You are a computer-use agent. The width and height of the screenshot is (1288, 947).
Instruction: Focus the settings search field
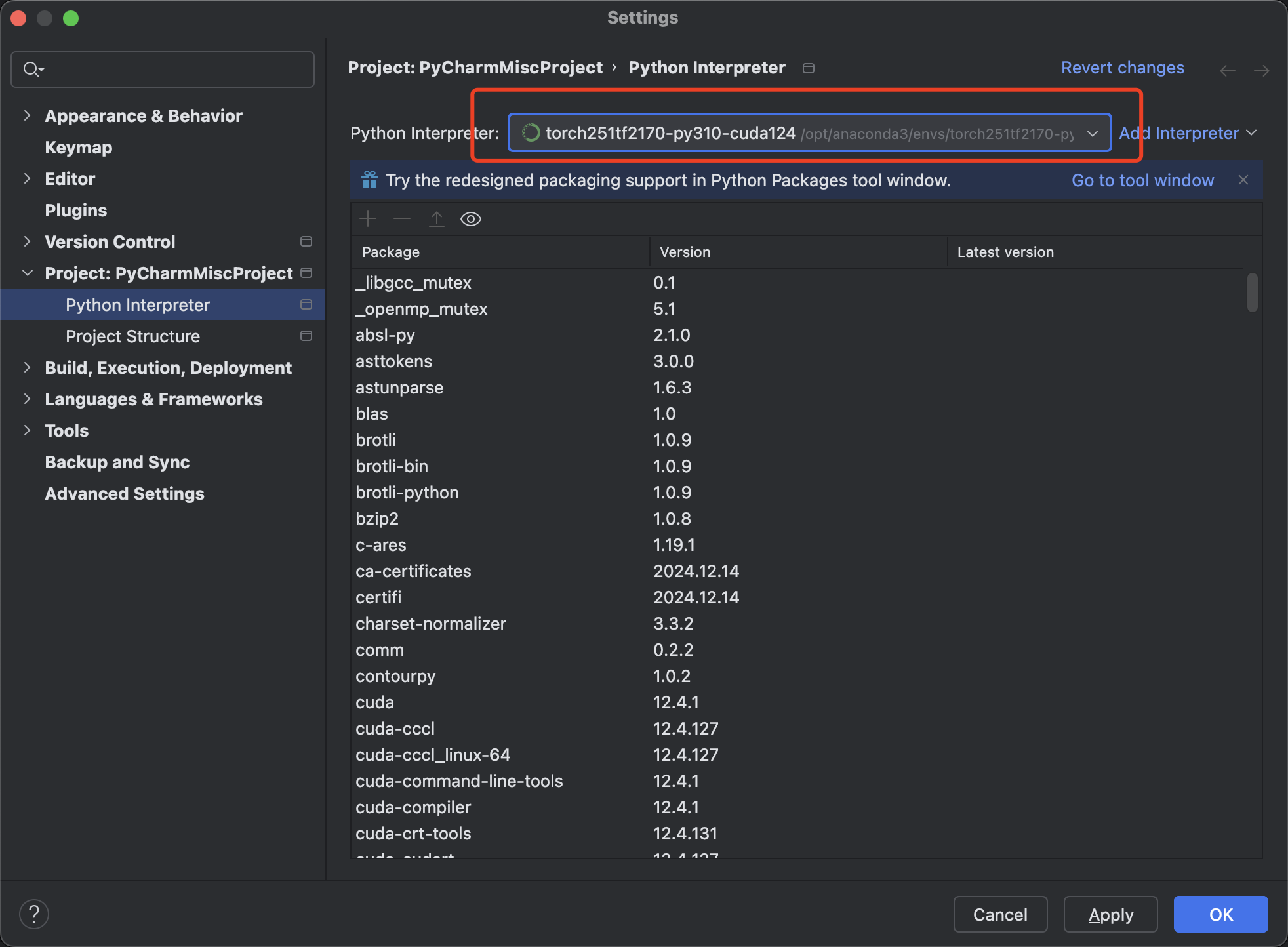pos(163,70)
